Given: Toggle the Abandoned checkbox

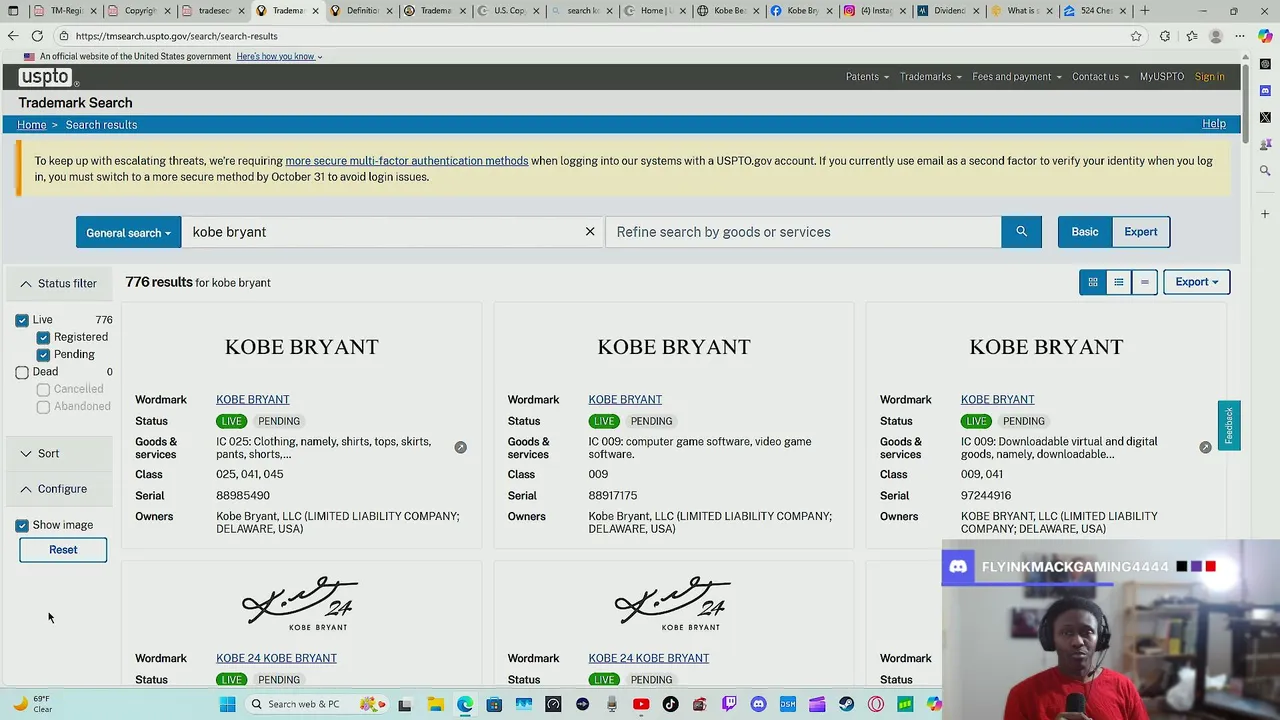Looking at the screenshot, I should click(x=43, y=407).
